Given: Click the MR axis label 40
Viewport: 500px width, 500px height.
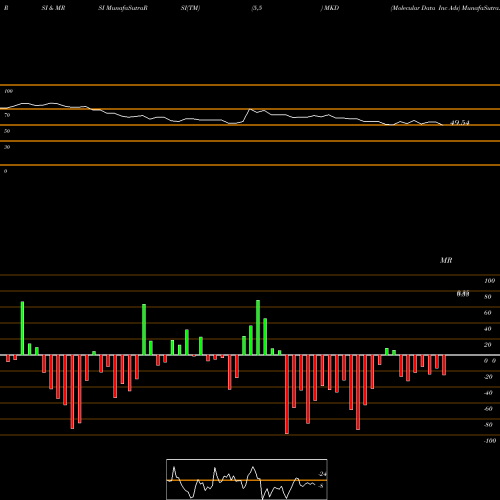Looking at the screenshot, I should [488, 329].
